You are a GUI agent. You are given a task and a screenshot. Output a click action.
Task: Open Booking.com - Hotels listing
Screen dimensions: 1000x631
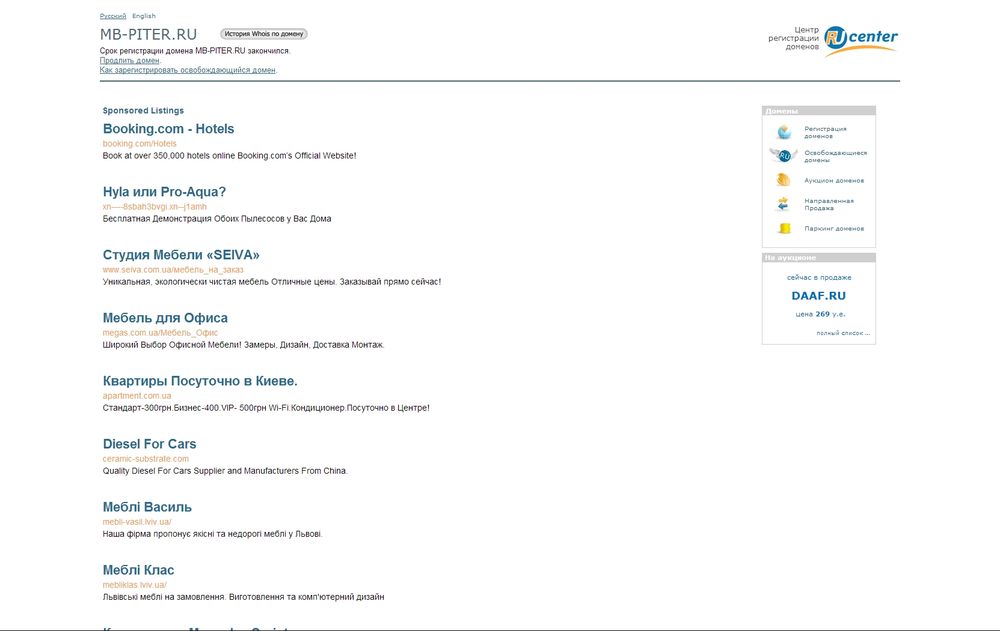coord(168,129)
